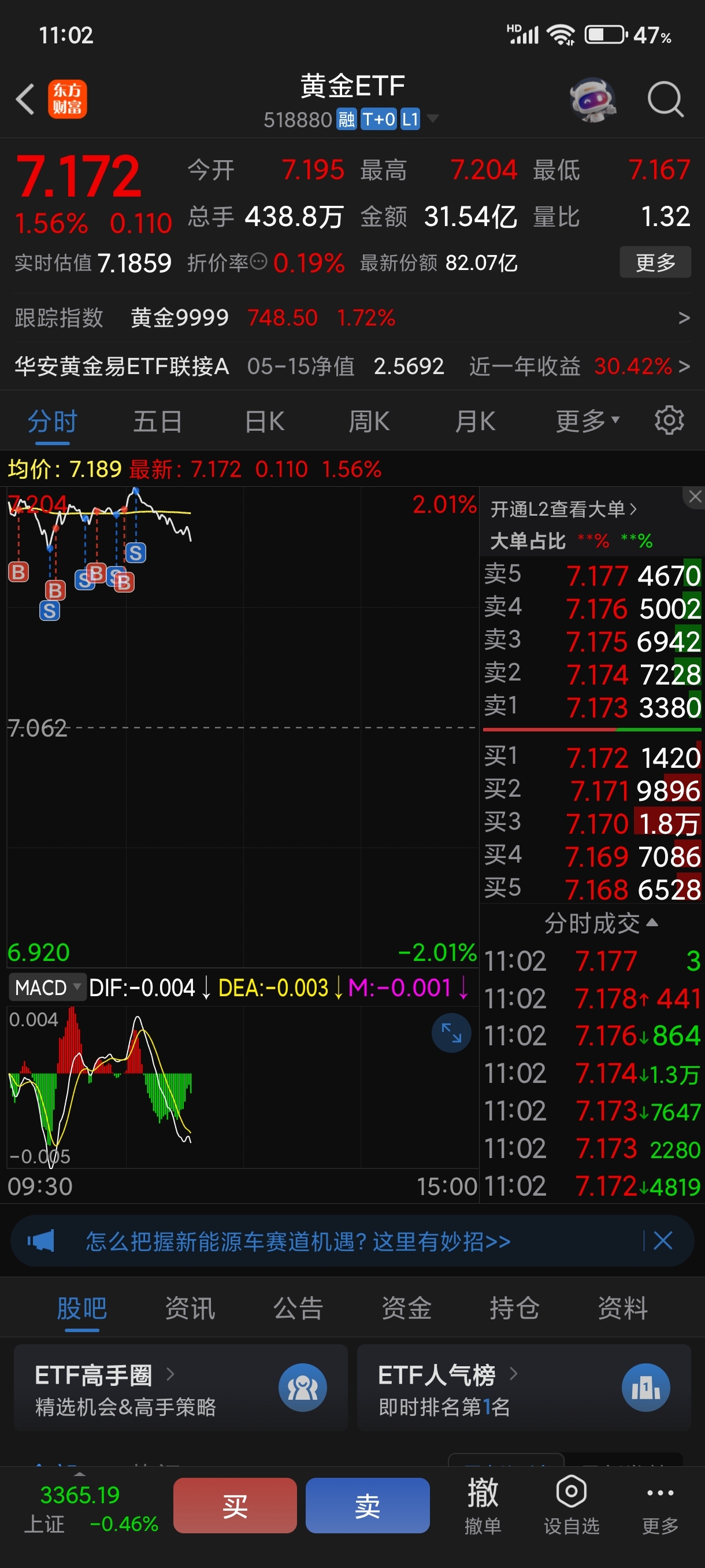Tap the leftmost B buy marker on chart
705x1568 pixels.
click(x=18, y=572)
